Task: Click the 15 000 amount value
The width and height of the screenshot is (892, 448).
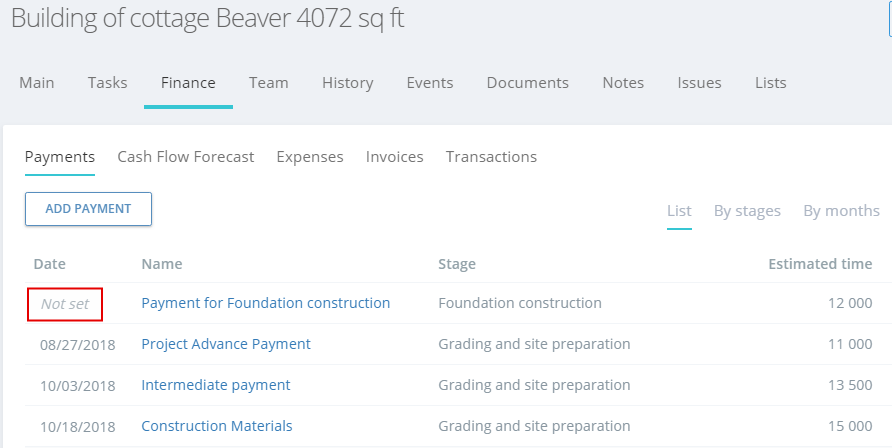Action: pyautogui.click(x=850, y=426)
